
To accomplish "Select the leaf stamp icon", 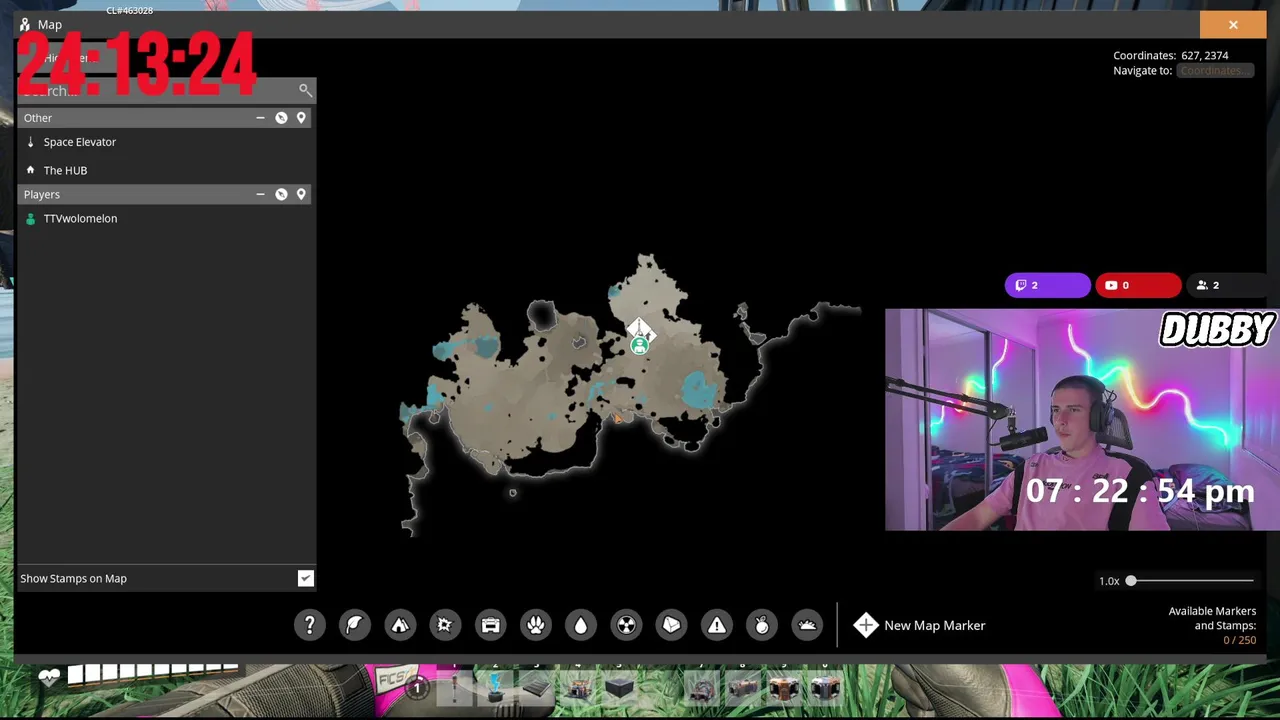I will coord(355,625).
